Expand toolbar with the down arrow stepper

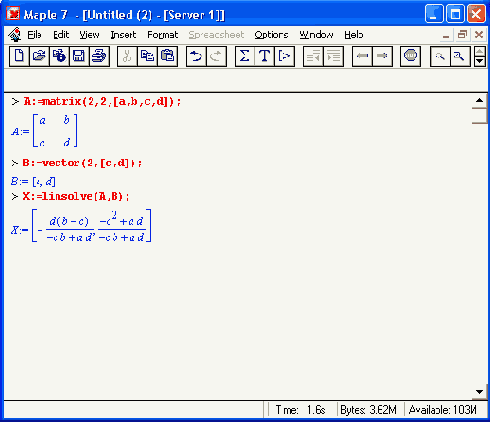(x=480, y=61)
